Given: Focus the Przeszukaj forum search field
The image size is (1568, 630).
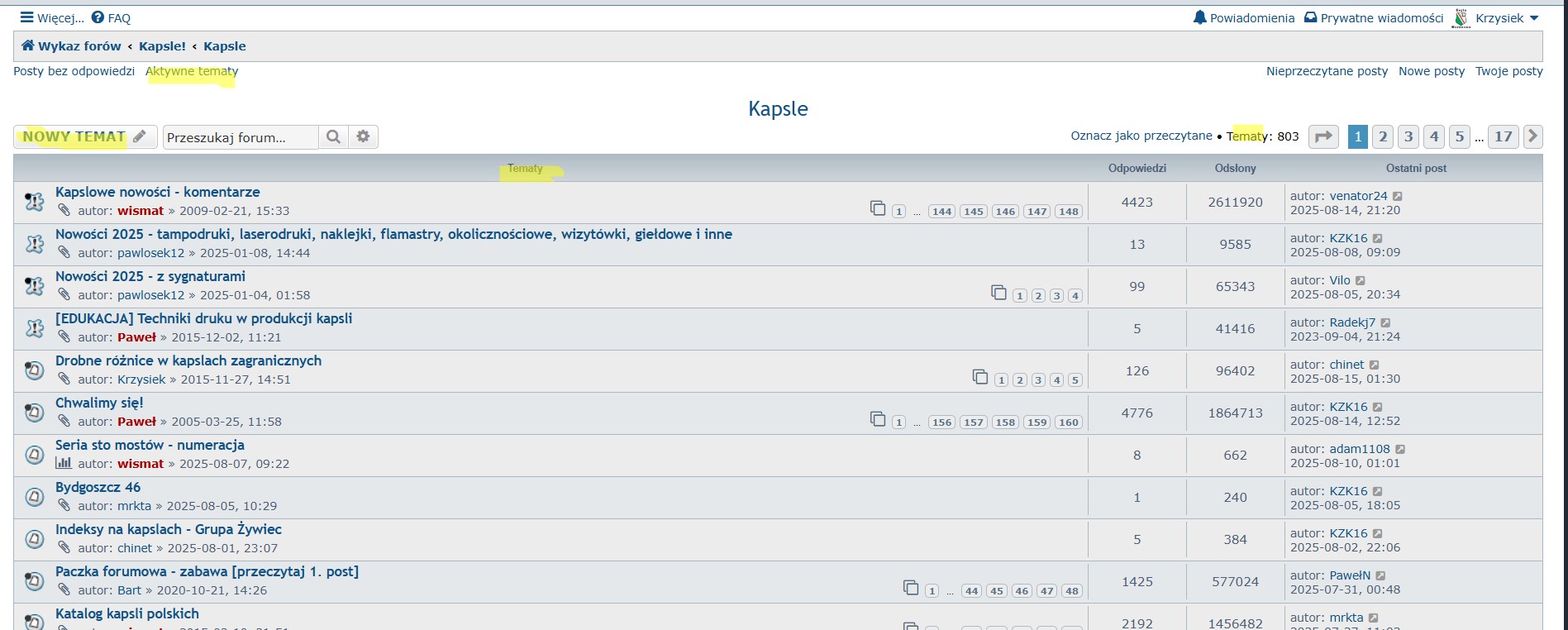Looking at the screenshot, I should pyautogui.click(x=240, y=137).
